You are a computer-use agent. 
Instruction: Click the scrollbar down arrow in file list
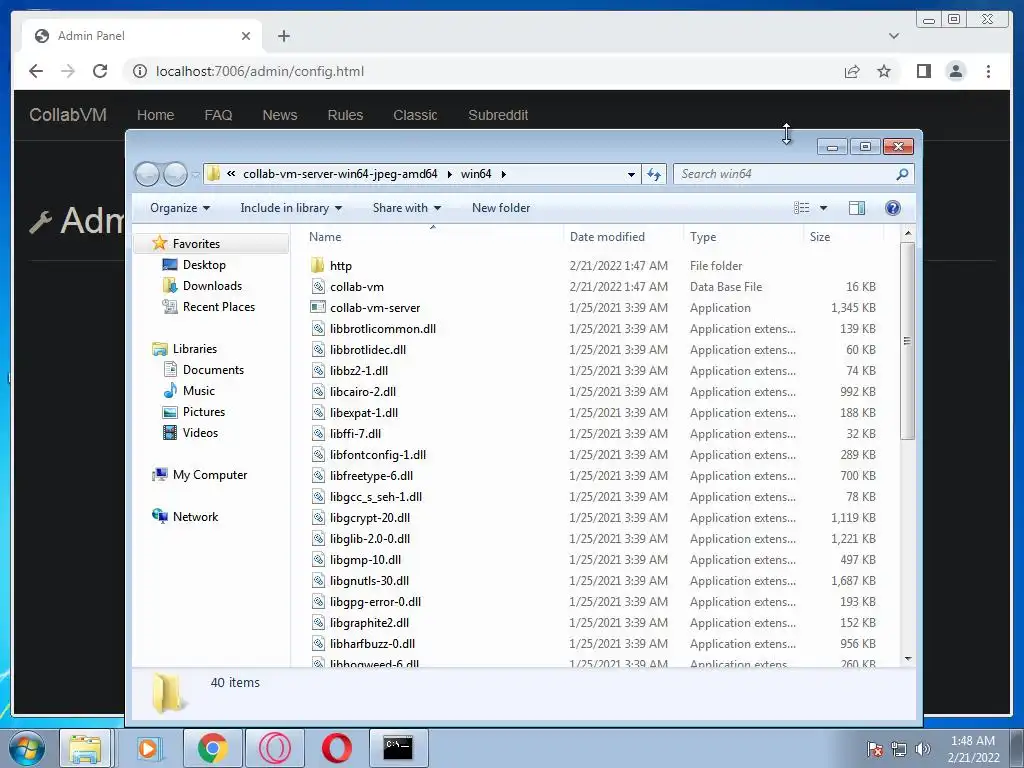tap(907, 659)
